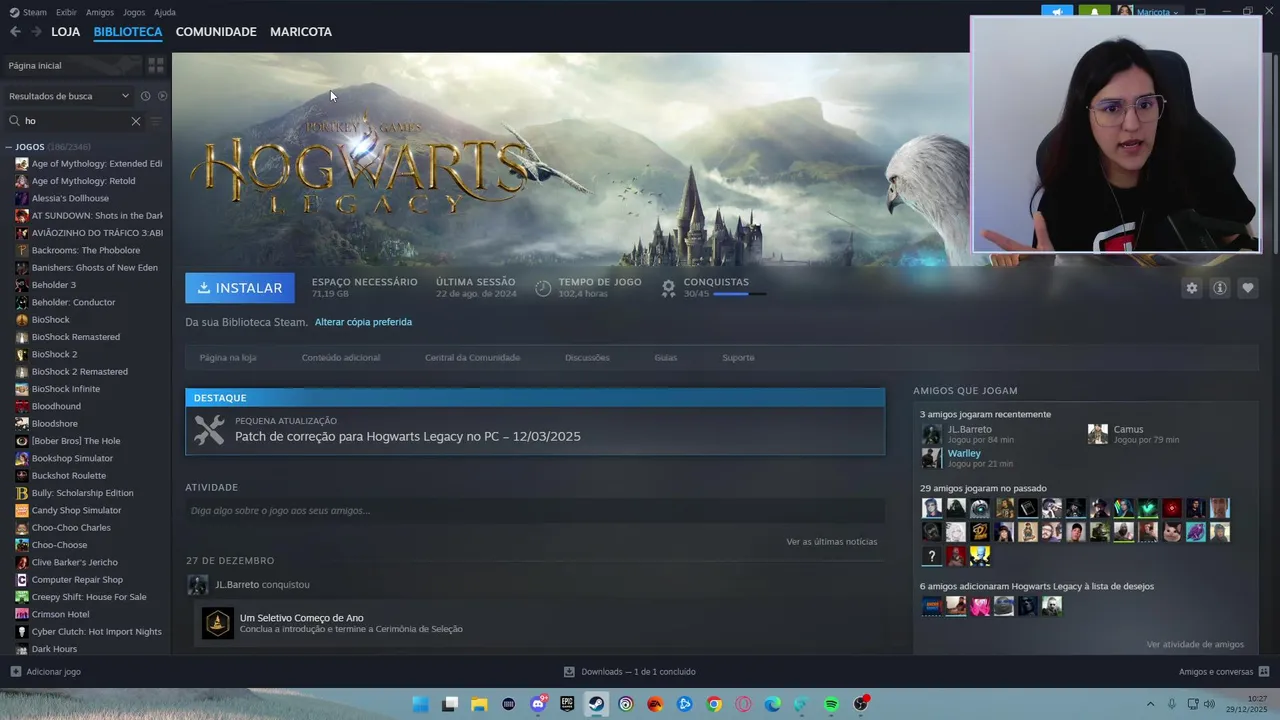Click the achievements progress bar

[x=740, y=294]
